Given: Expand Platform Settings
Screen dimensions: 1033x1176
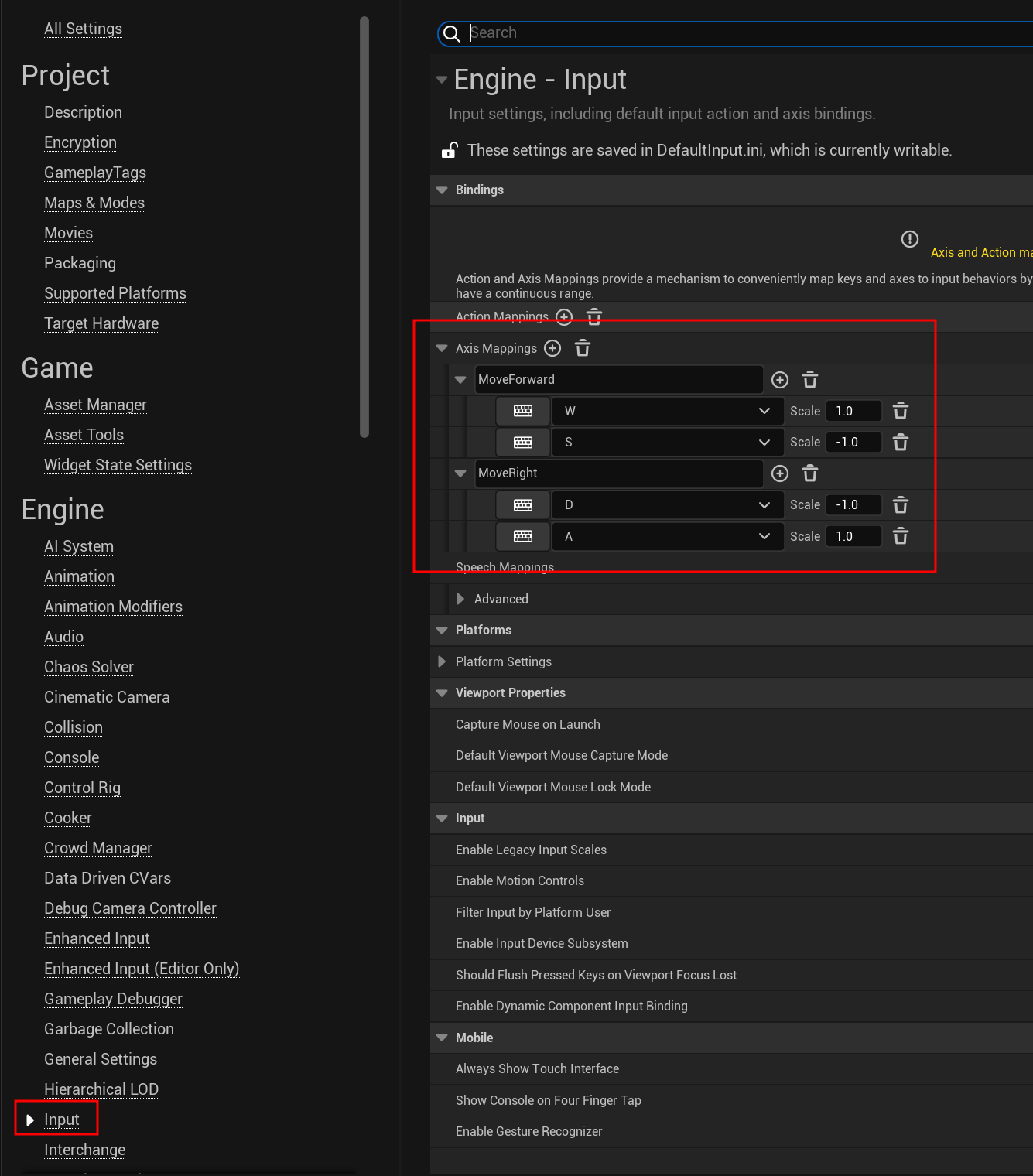Looking at the screenshot, I should pyautogui.click(x=442, y=661).
